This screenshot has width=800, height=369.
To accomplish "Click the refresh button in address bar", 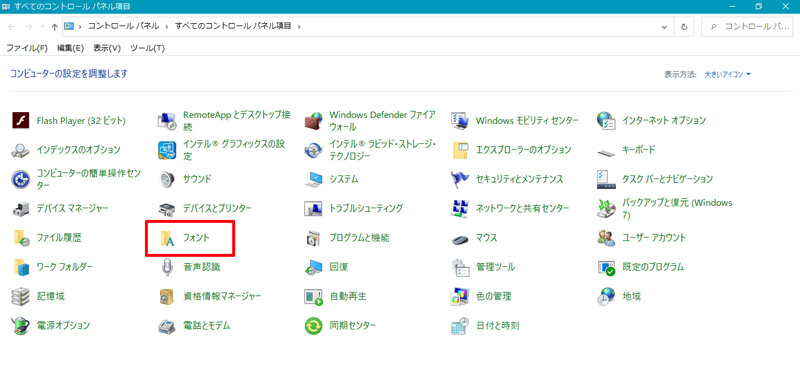I will point(684,27).
